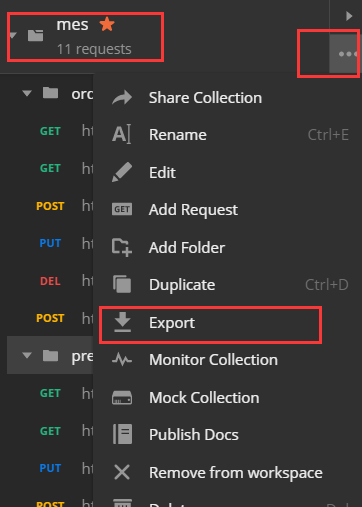Image resolution: width=362 pixels, height=507 pixels.
Task: Click the Add Folder icon
Action: tap(122, 248)
